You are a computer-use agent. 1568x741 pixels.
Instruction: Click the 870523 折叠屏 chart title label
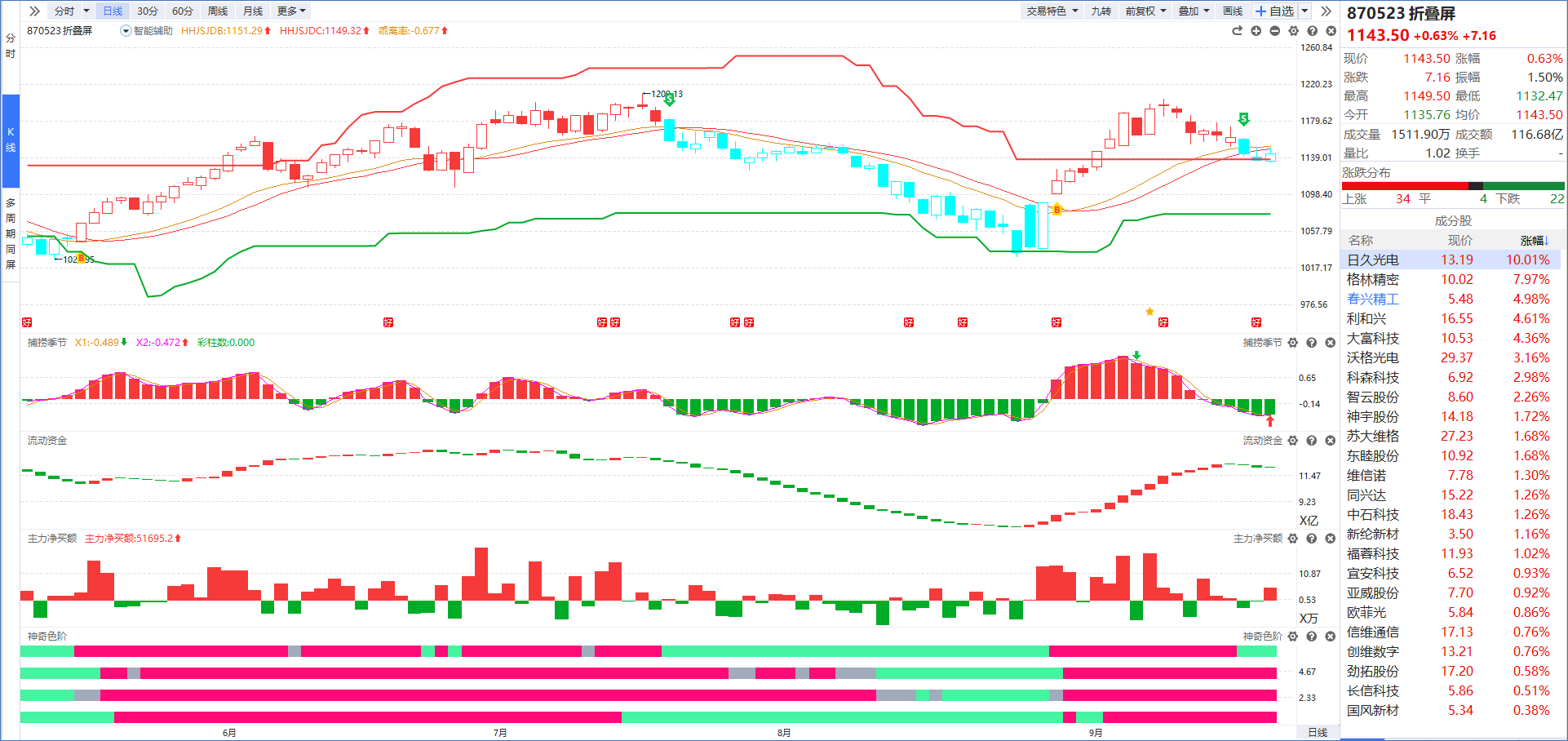click(60, 31)
